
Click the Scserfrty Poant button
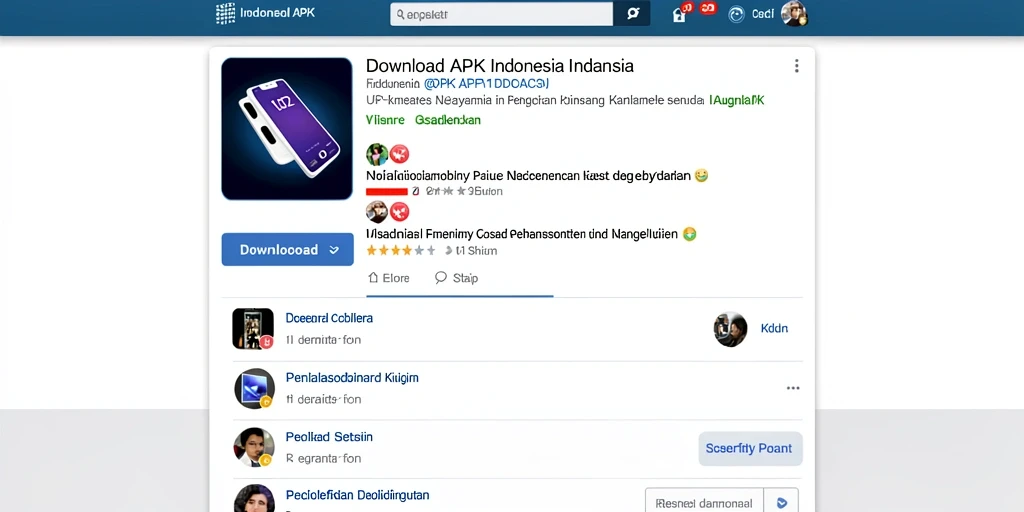[749, 449]
